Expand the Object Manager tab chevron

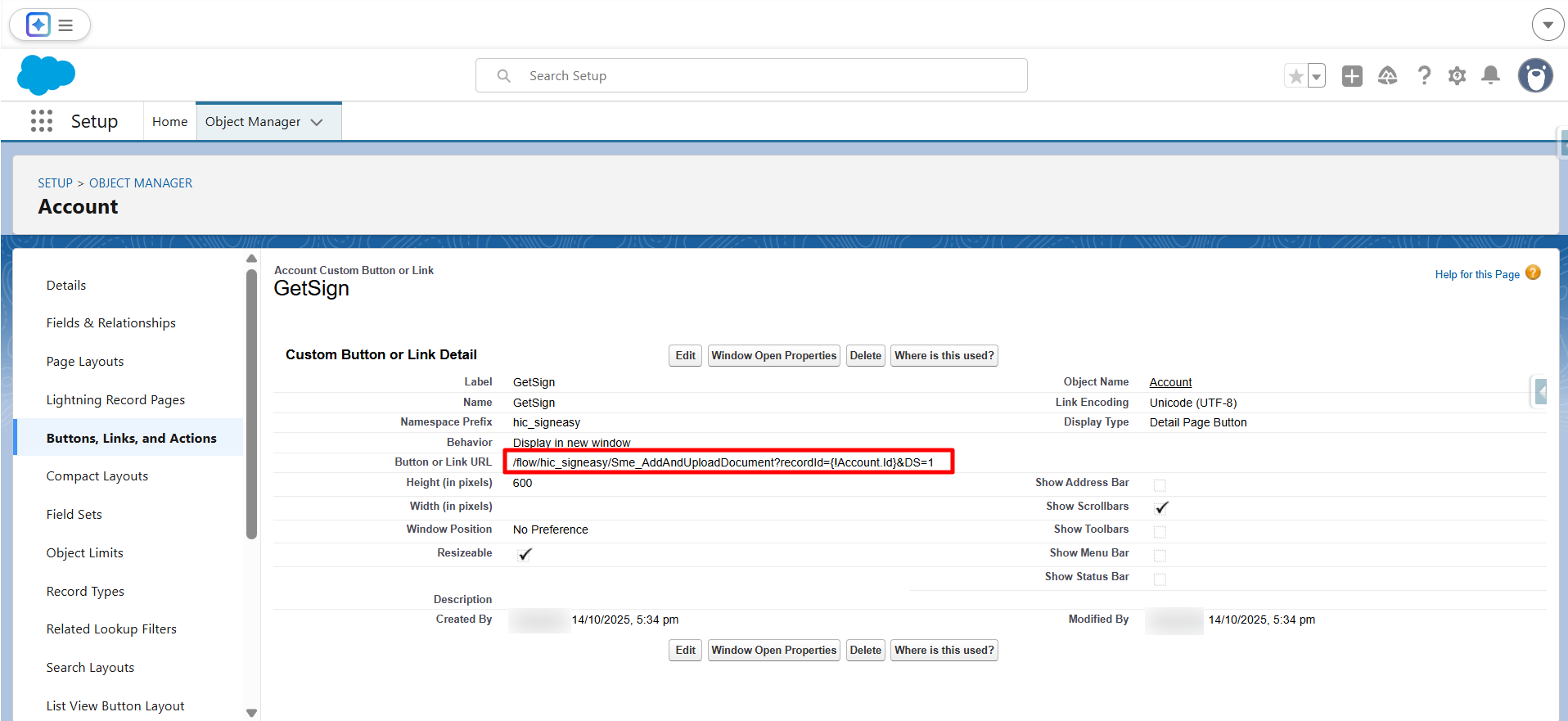pos(317,122)
